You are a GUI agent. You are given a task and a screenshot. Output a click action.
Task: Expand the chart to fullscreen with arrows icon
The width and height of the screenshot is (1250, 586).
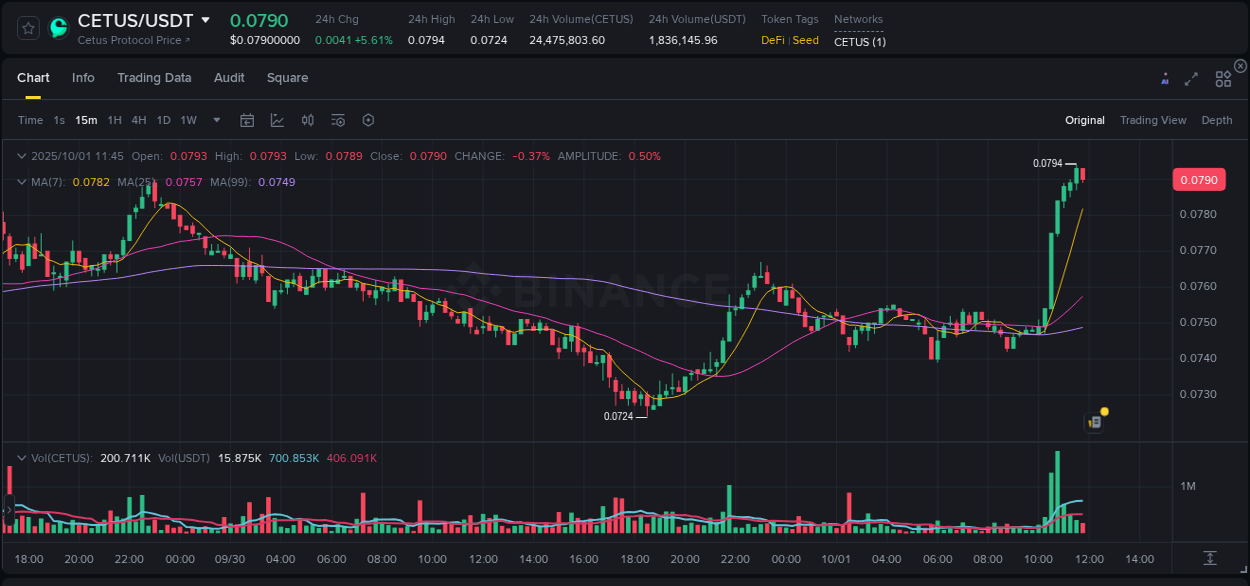(x=1191, y=78)
